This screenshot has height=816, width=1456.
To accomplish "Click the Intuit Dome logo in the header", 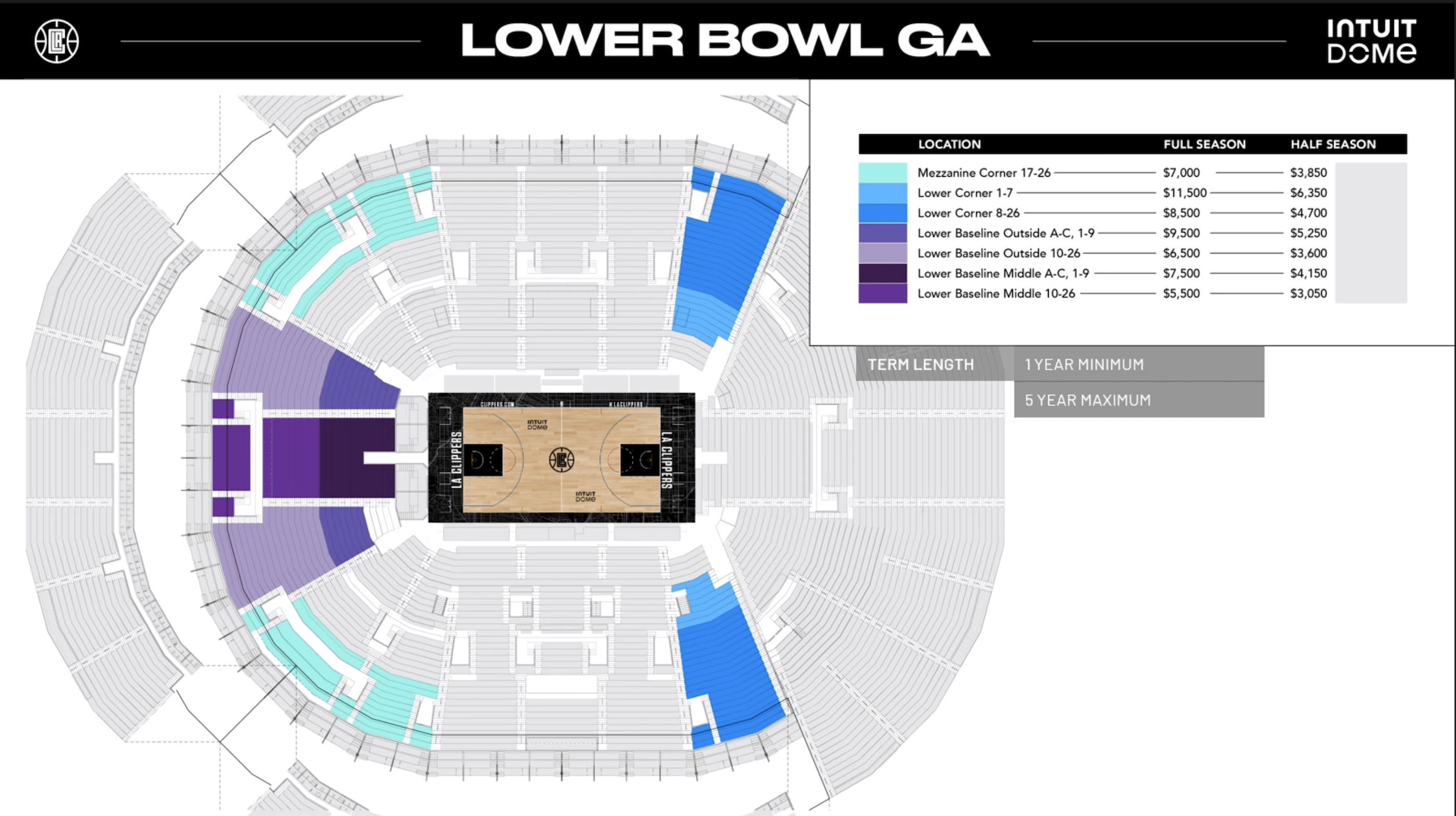I will pos(1371,41).
